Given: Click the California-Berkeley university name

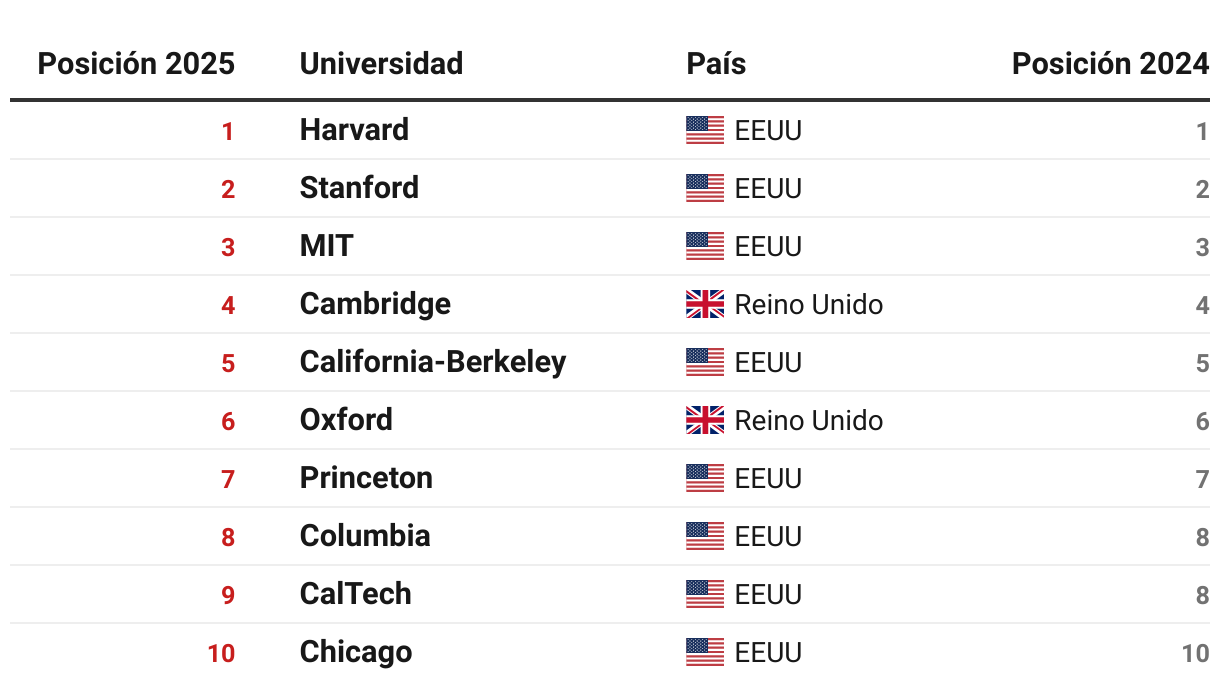Looking at the screenshot, I should [x=432, y=362].
